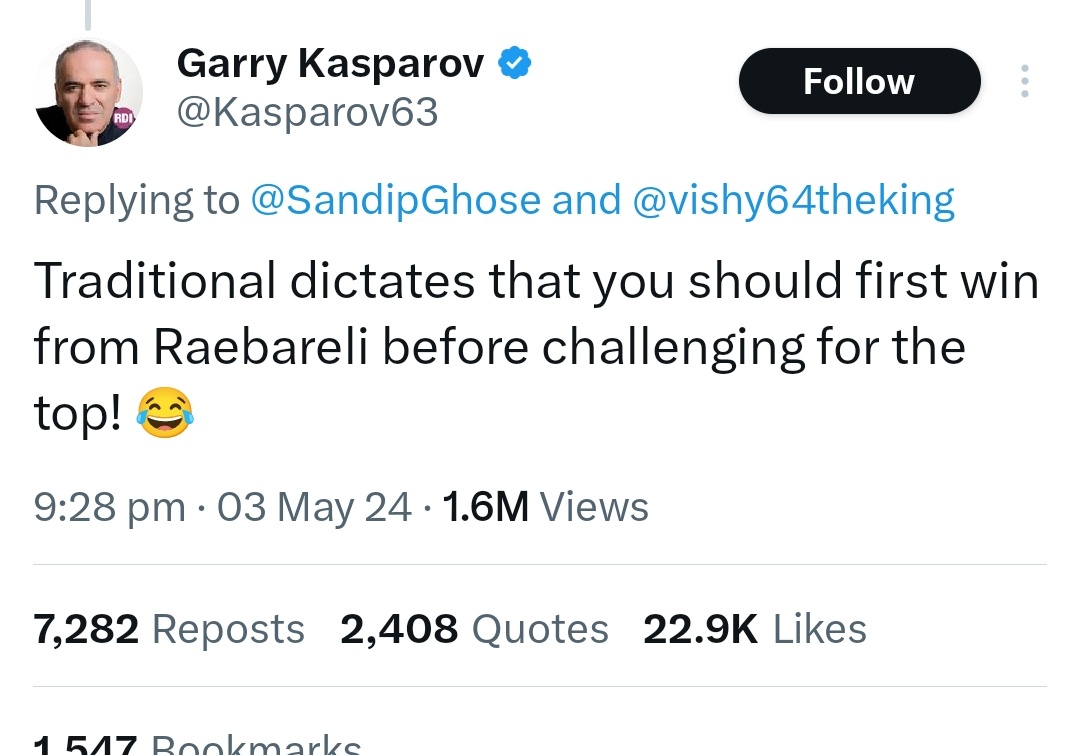1080x755 pixels.
Task: Show the 22.9K Likes list
Action: click(x=754, y=629)
